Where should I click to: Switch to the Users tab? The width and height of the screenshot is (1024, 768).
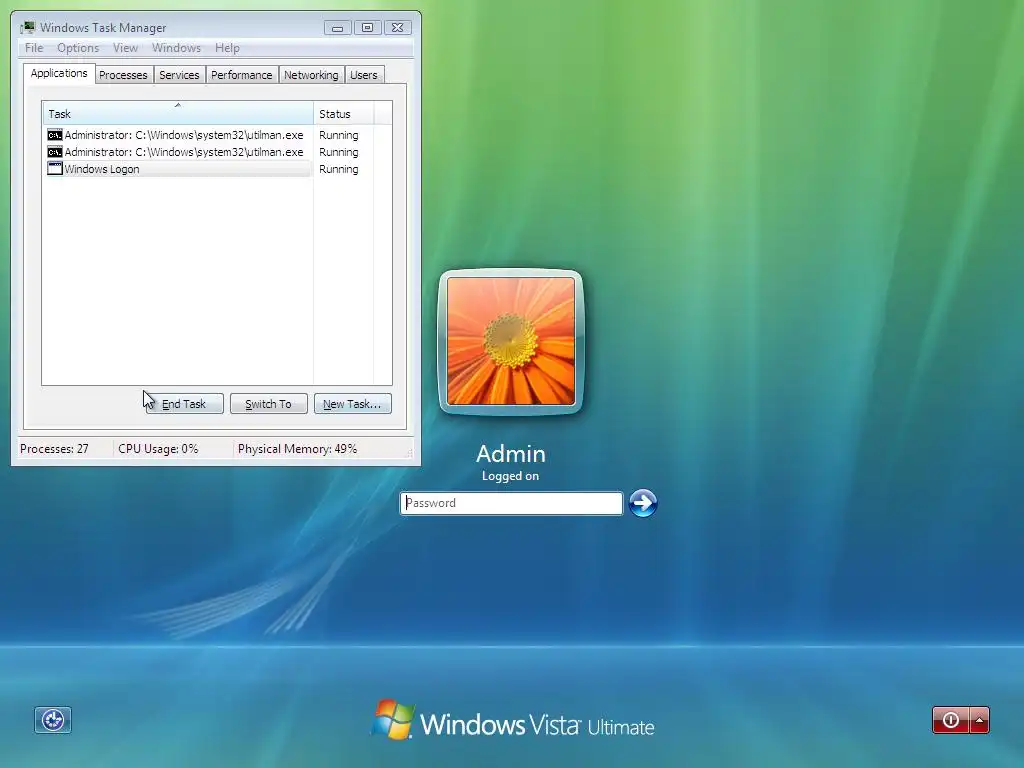pos(364,75)
